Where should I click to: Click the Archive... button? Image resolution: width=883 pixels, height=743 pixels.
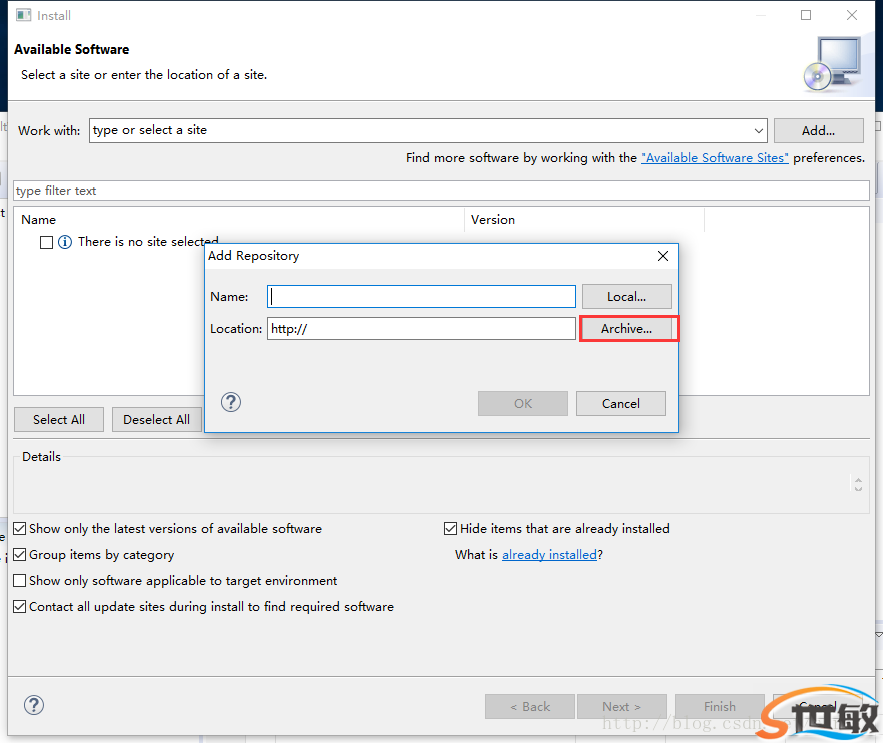(626, 328)
